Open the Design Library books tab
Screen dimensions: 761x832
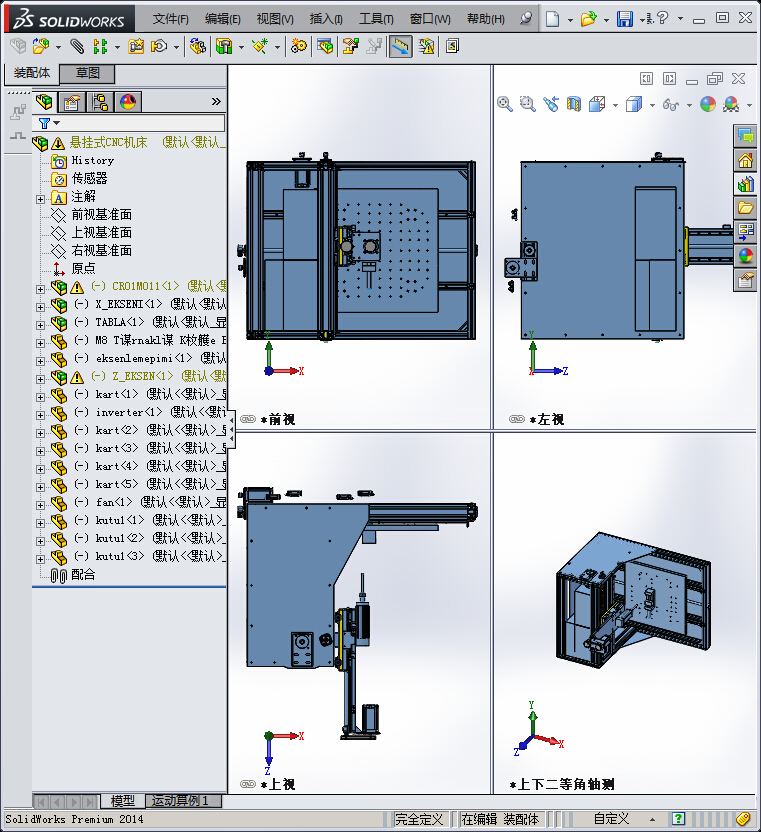coord(746,185)
